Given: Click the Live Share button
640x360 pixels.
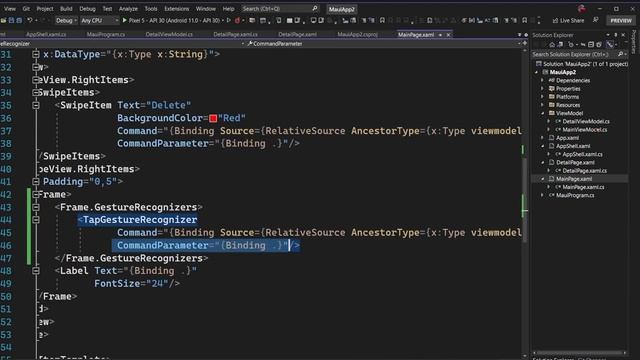Looking at the screenshot, I should tap(568, 20).
